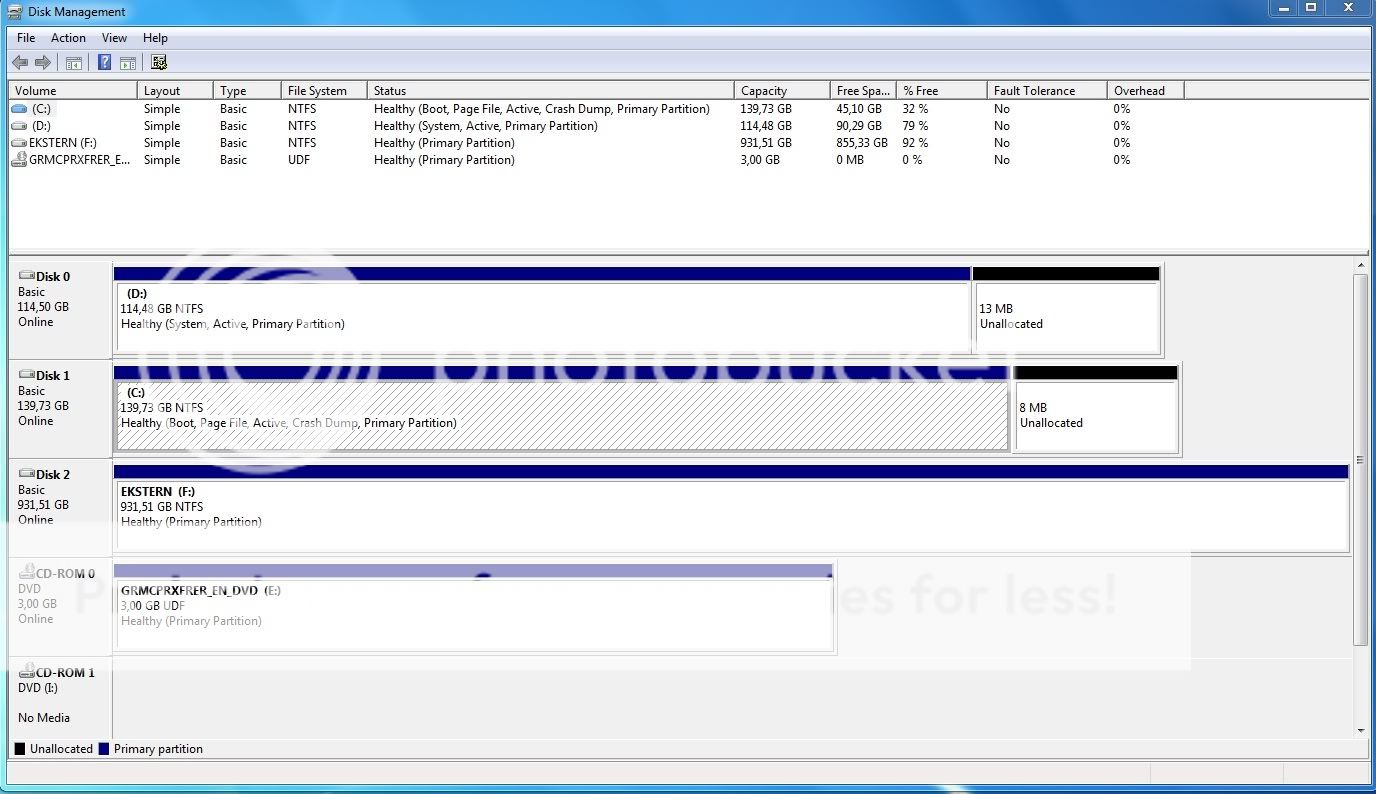Viewport: 1376px width, 794px height.
Task: Select the (C:) drive icon in volume list
Action: 20,109
